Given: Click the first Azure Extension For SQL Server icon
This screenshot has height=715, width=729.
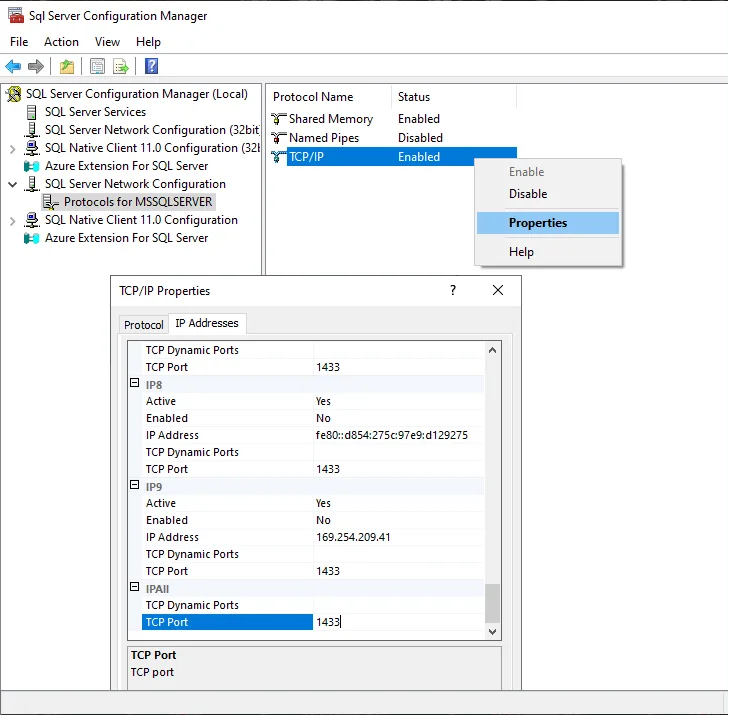Looking at the screenshot, I should tap(32, 166).
